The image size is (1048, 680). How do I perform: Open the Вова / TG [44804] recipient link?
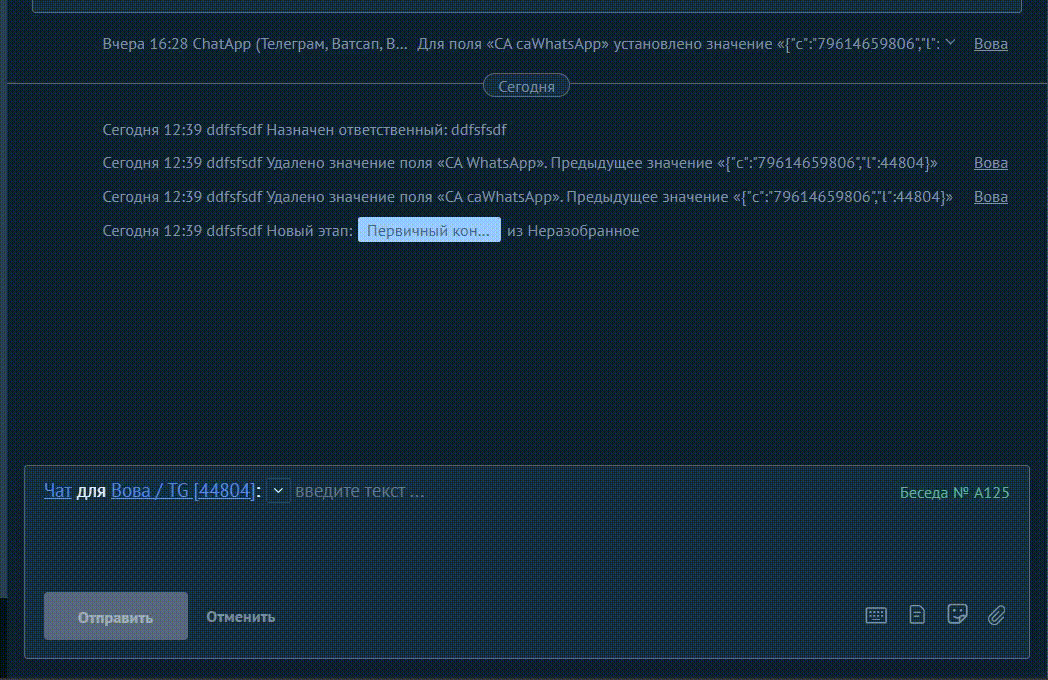point(183,491)
